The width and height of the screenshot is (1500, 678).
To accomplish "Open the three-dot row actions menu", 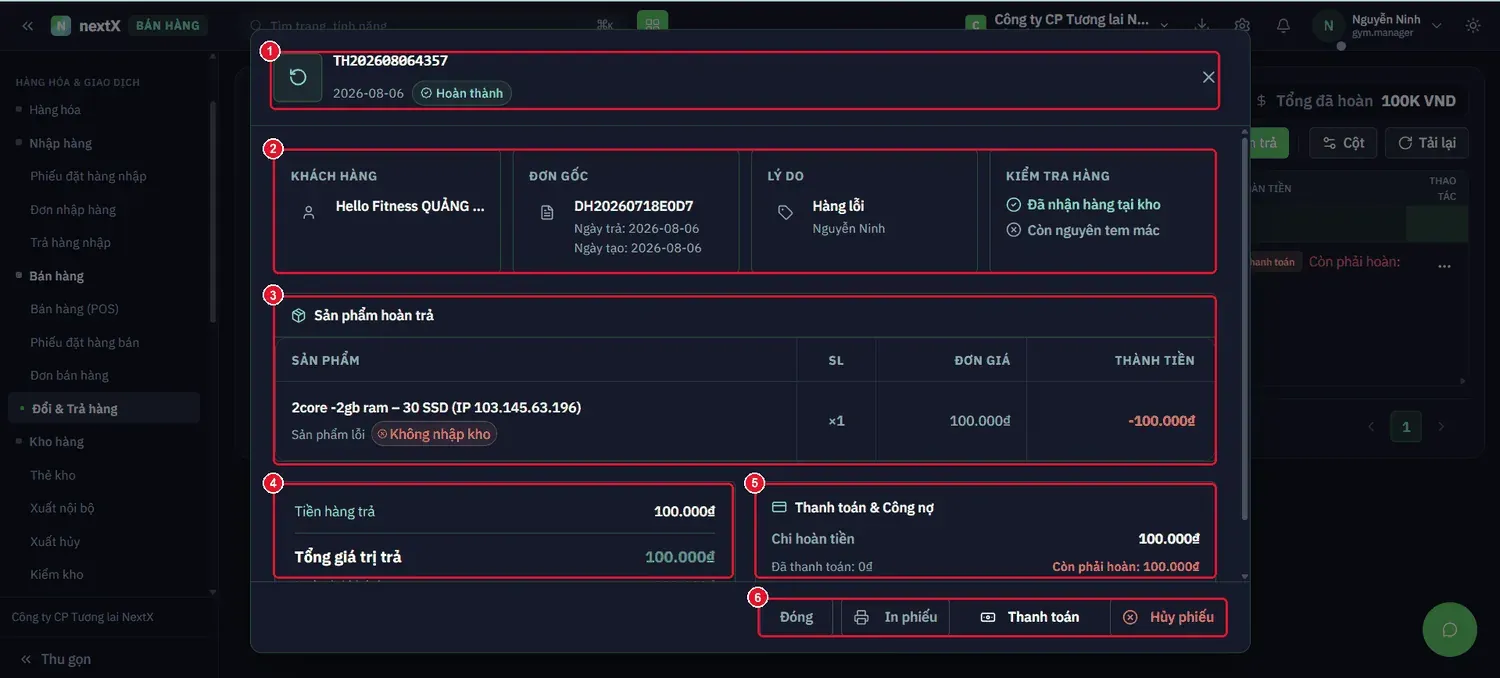I will pos(1444,266).
